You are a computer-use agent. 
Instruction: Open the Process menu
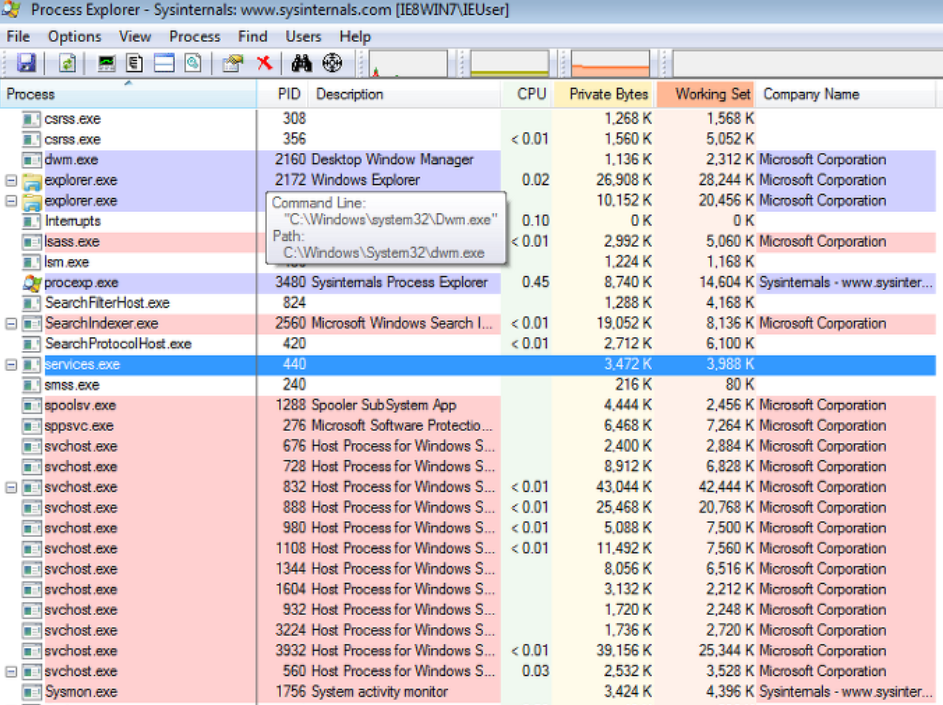195,37
